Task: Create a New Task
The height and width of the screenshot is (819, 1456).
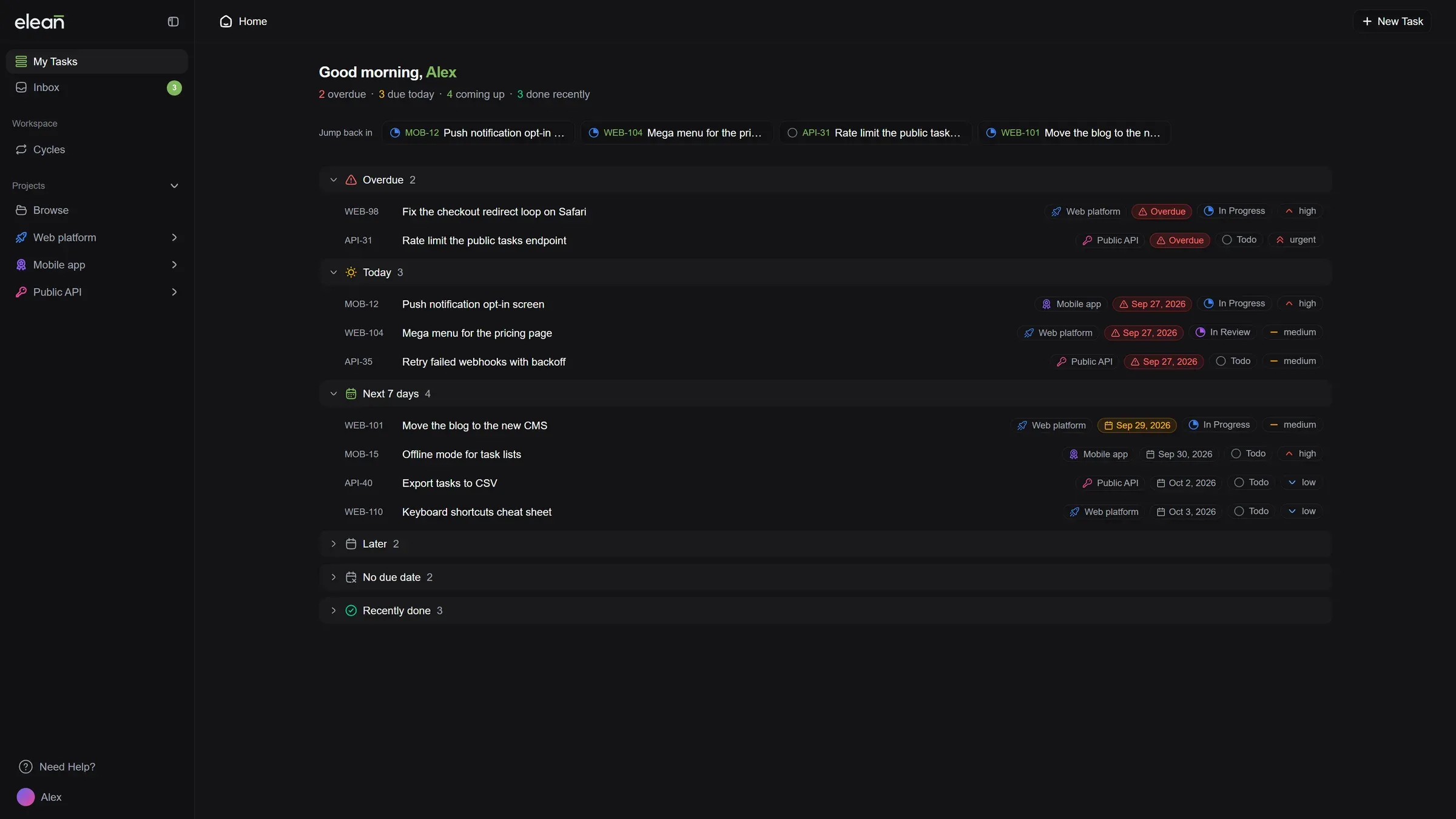Action: click(x=1392, y=21)
